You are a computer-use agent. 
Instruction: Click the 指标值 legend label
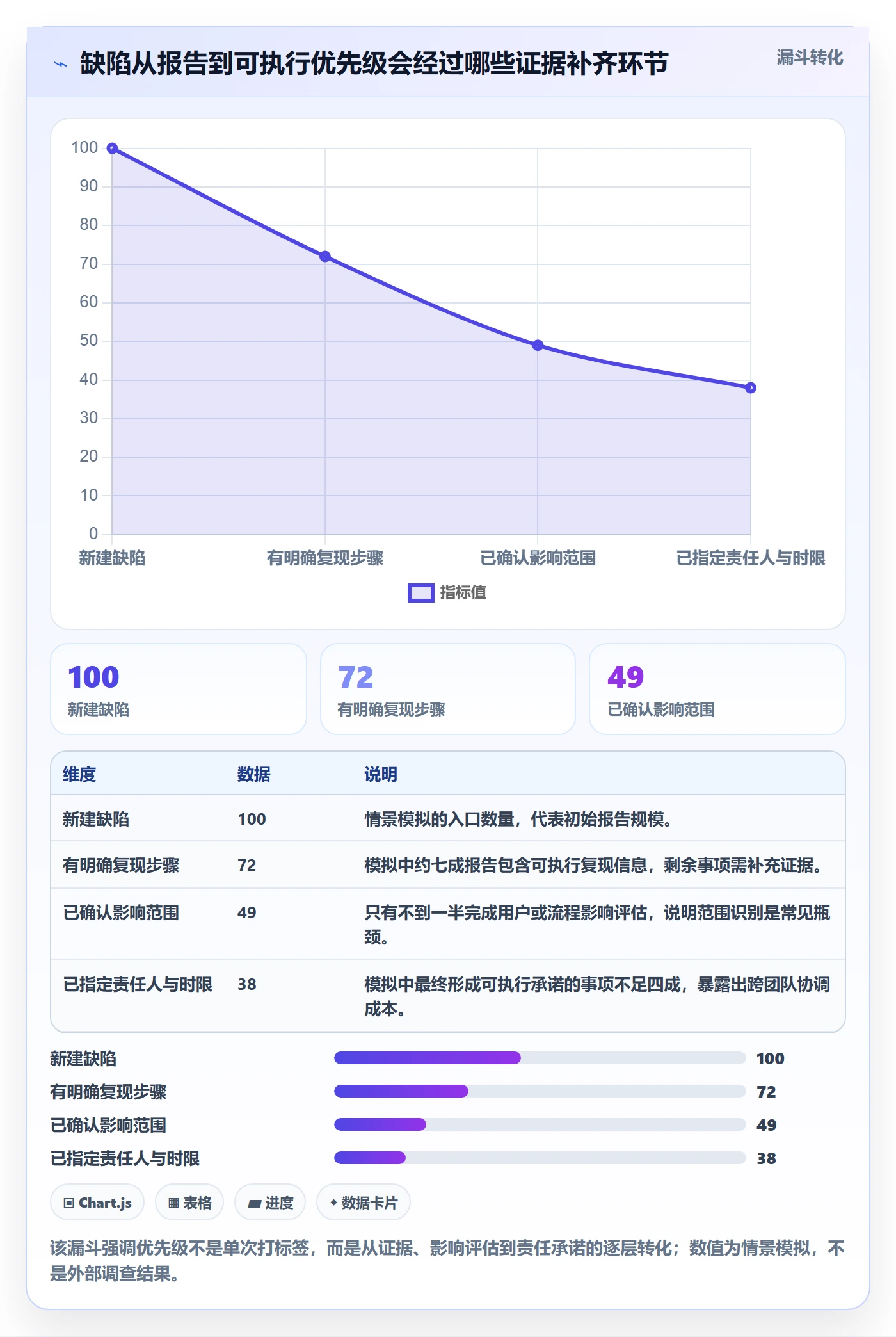463,593
